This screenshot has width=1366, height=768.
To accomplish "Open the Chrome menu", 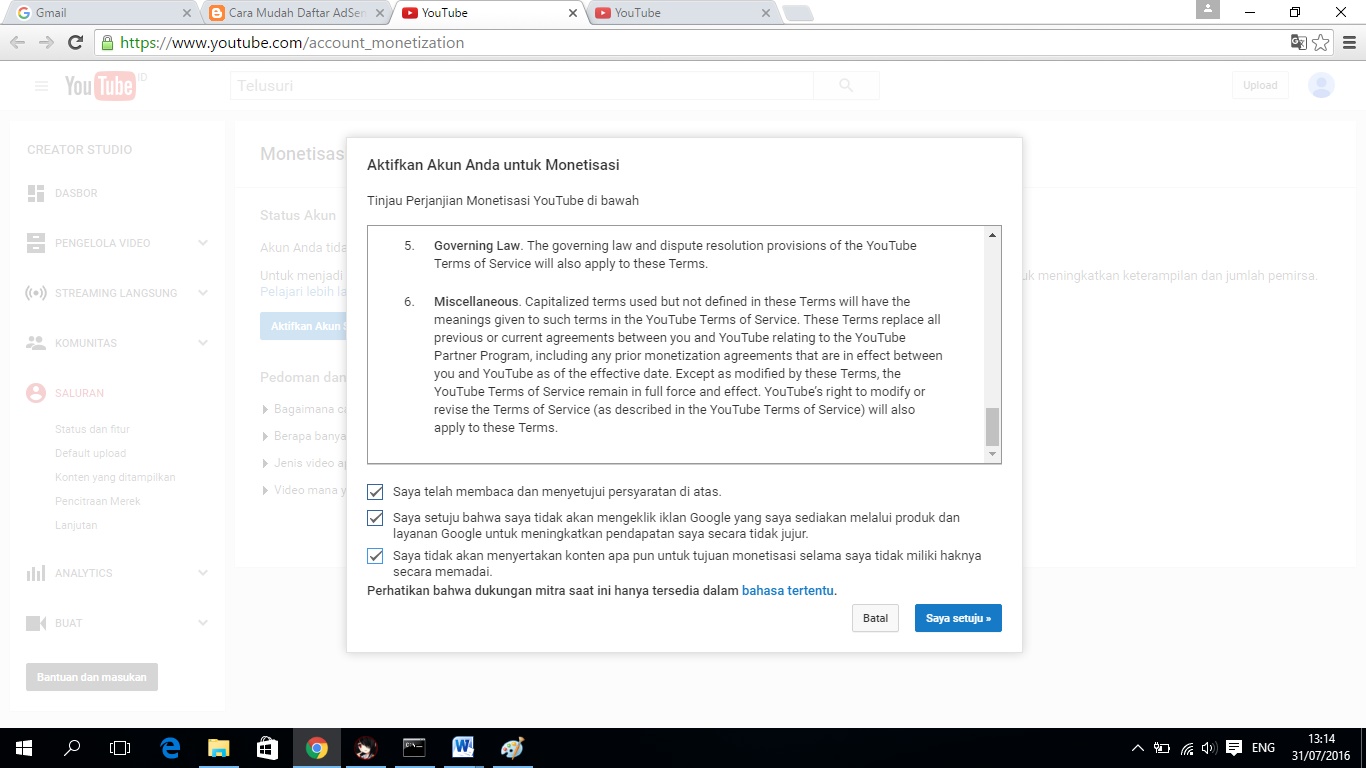I will pos(1349,43).
